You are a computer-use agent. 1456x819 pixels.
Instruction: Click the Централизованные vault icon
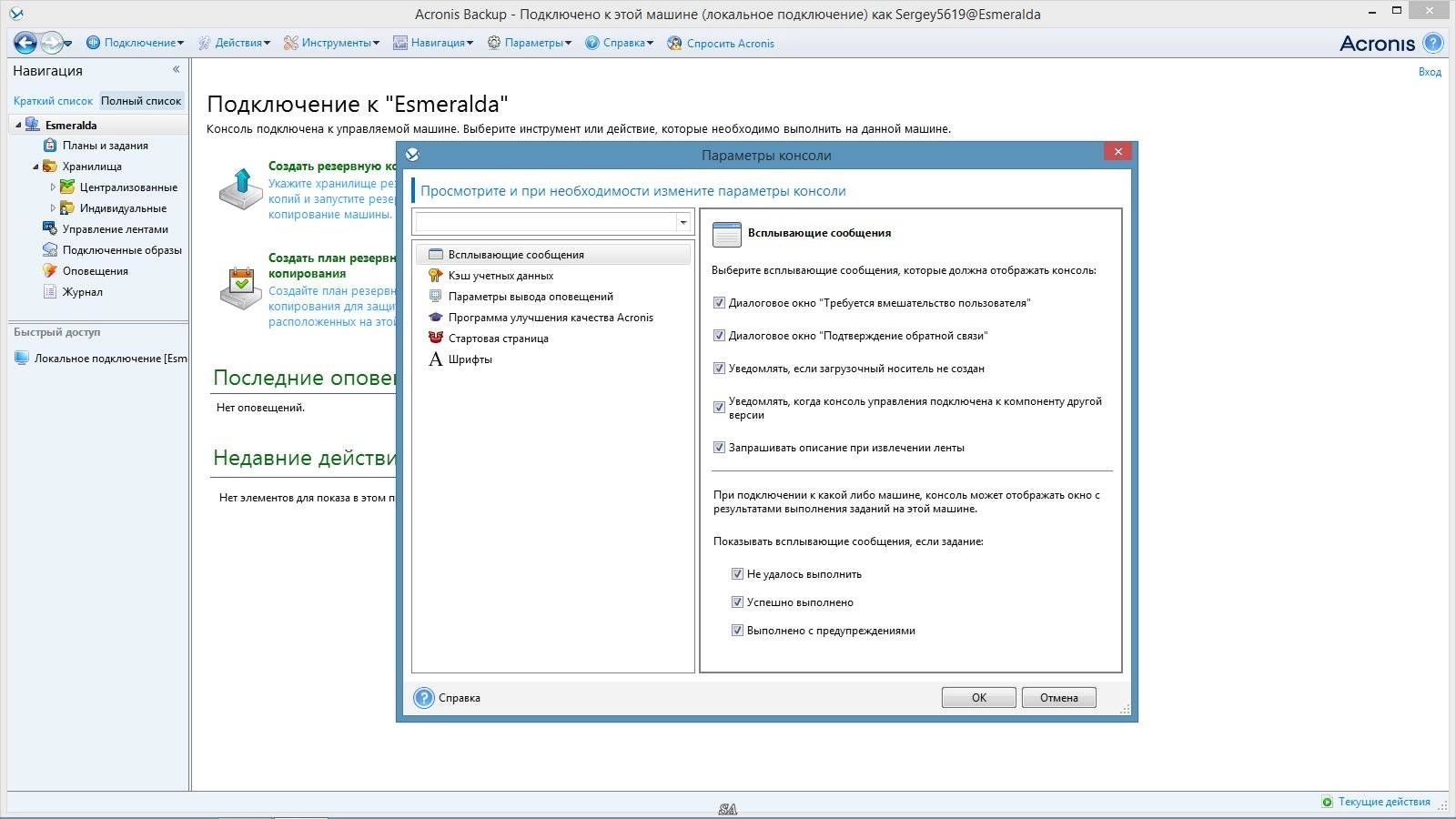[x=67, y=187]
